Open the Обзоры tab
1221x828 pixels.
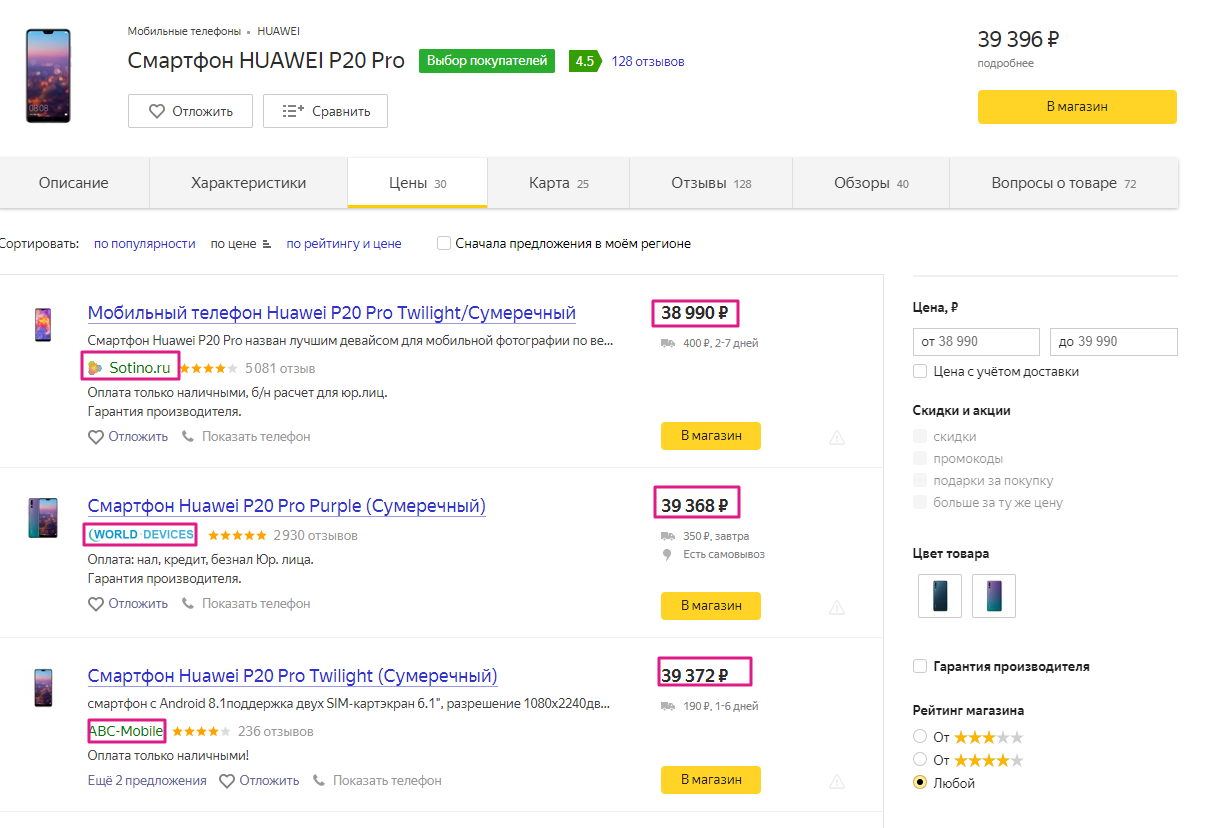pyautogui.click(x=871, y=183)
